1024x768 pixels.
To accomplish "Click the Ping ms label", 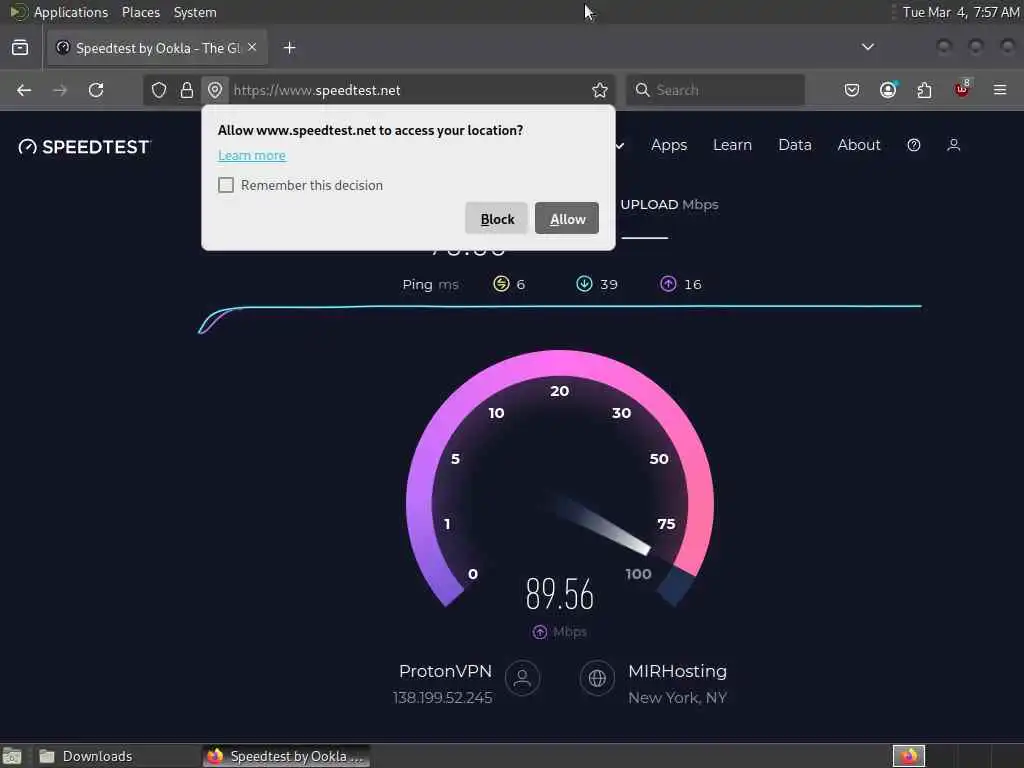I will pyautogui.click(x=430, y=284).
